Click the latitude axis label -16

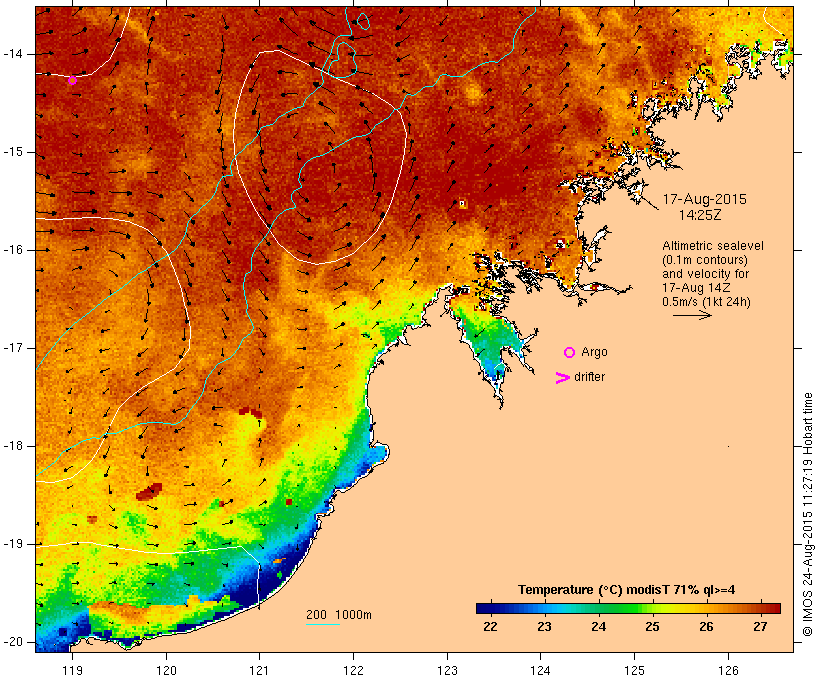pos(13,250)
